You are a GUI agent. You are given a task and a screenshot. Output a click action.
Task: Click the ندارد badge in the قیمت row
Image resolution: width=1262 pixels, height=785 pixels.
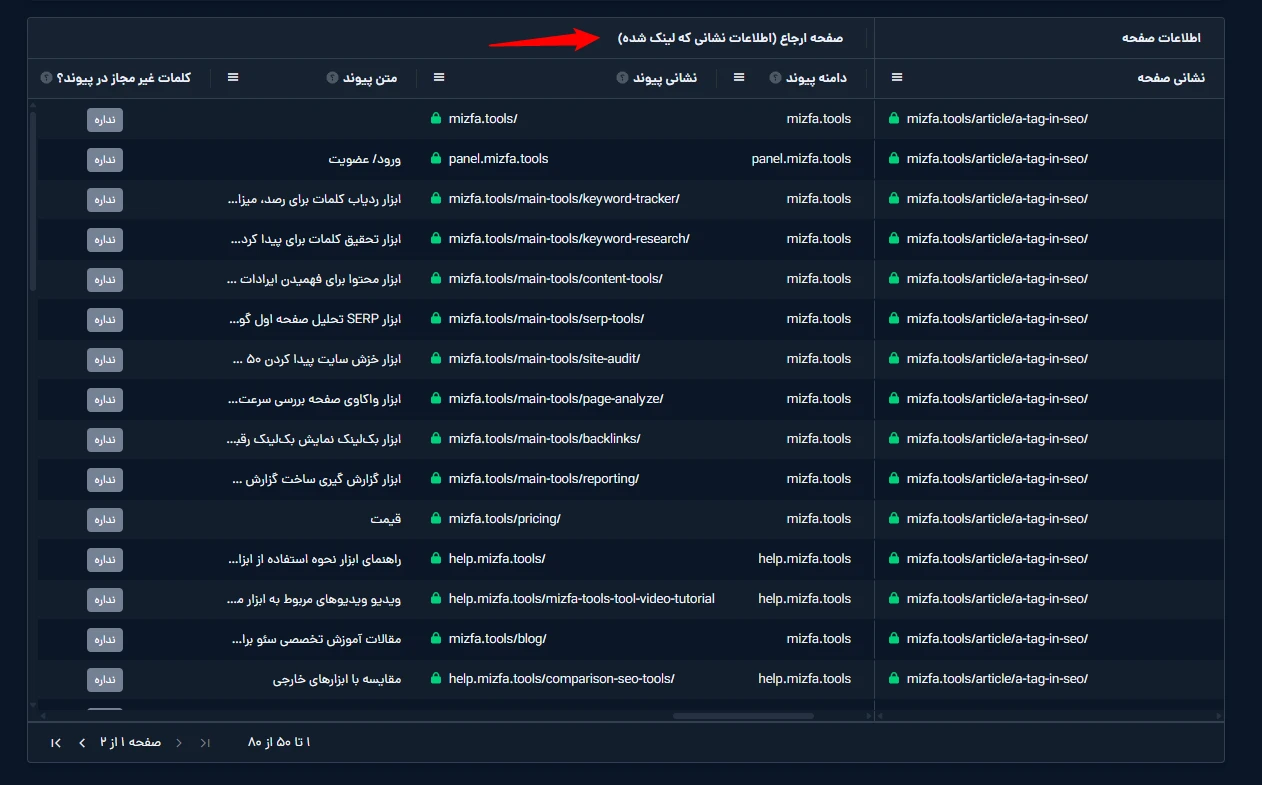105,519
